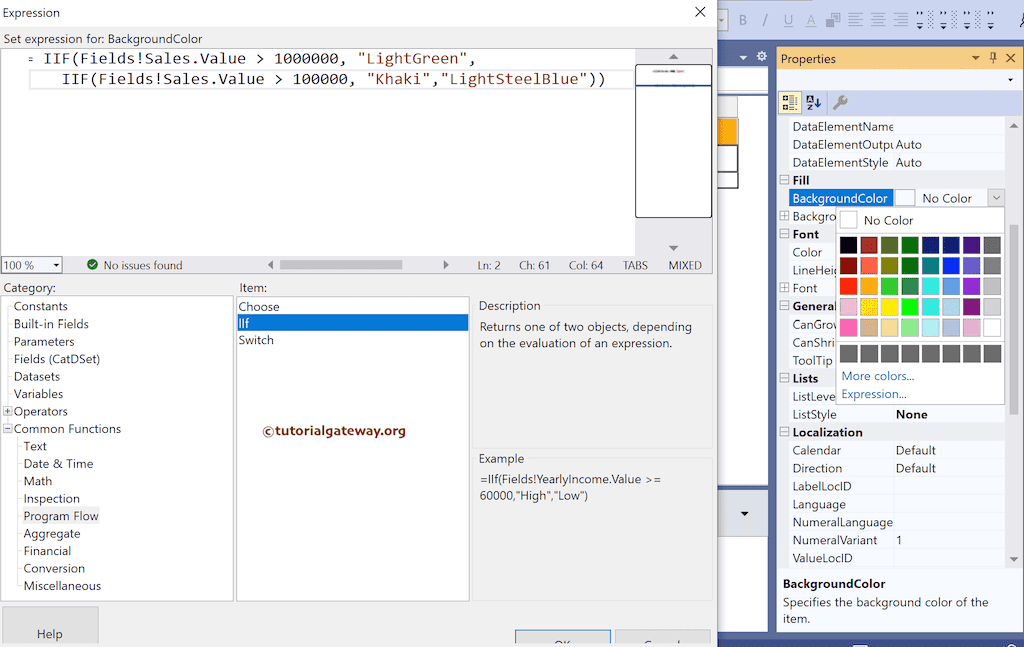Click the gear icon beside Properties panel

coord(762,57)
